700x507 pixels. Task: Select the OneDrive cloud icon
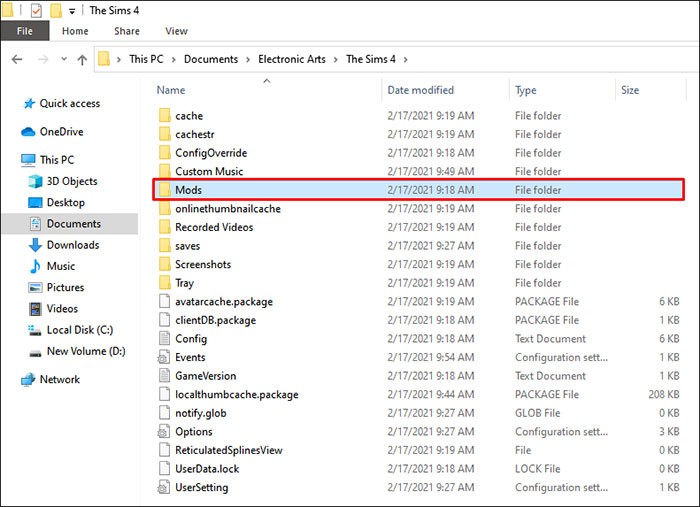(27, 131)
